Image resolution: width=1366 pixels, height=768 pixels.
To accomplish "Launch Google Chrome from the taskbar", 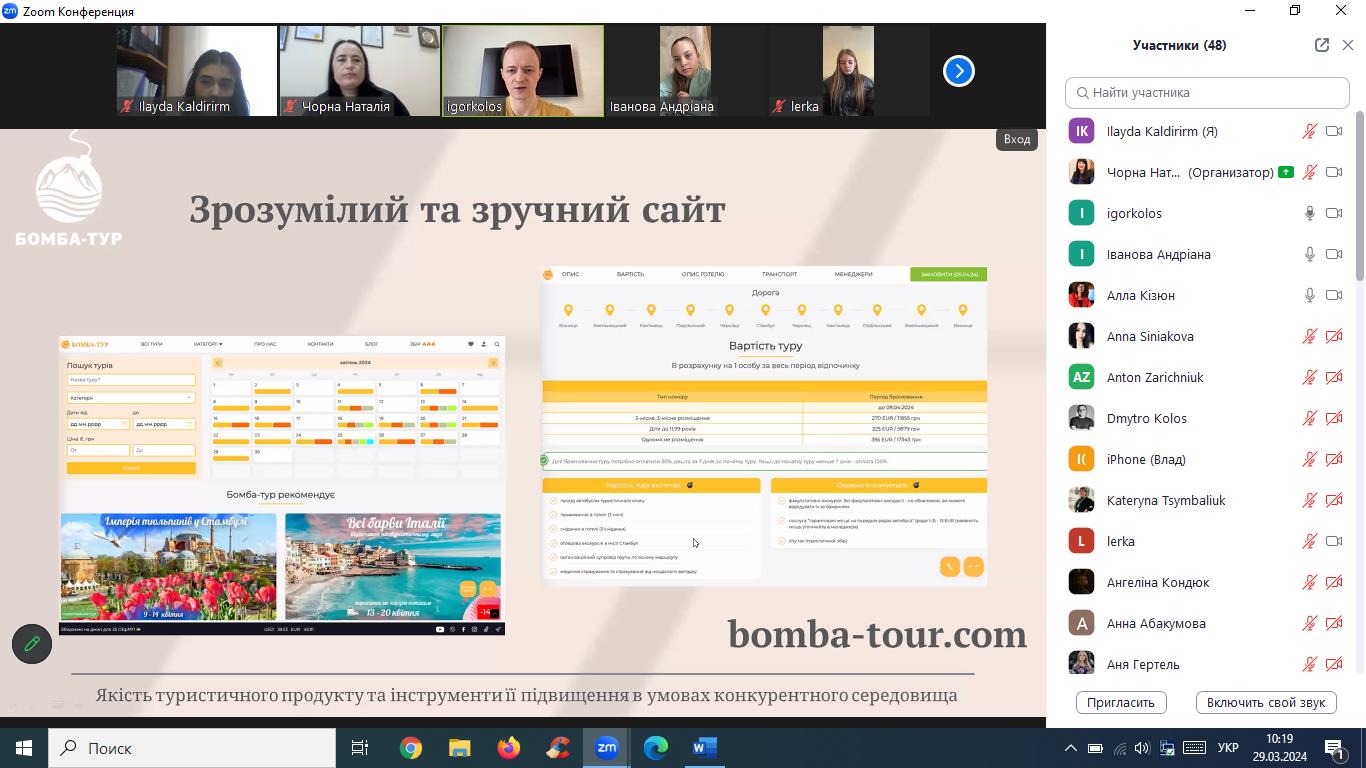I will tap(411, 748).
